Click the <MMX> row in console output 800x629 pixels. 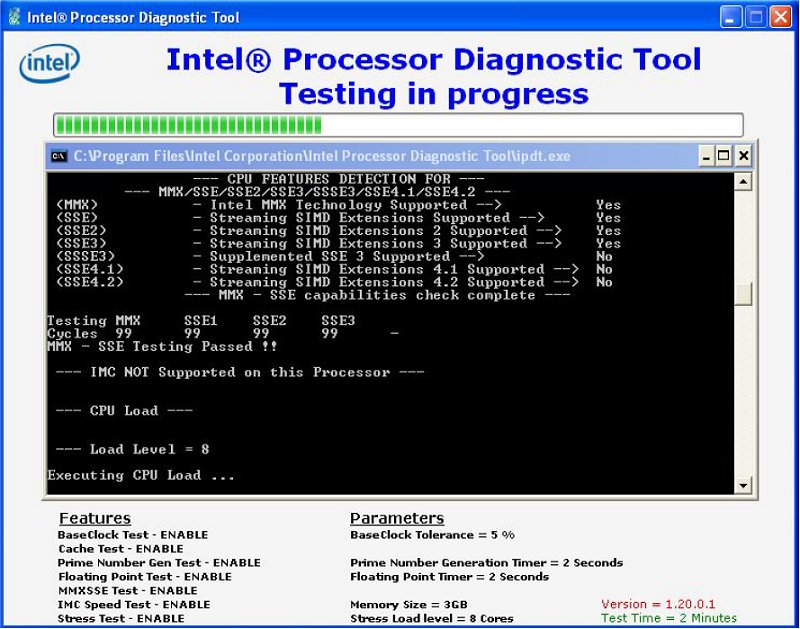[338, 205]
